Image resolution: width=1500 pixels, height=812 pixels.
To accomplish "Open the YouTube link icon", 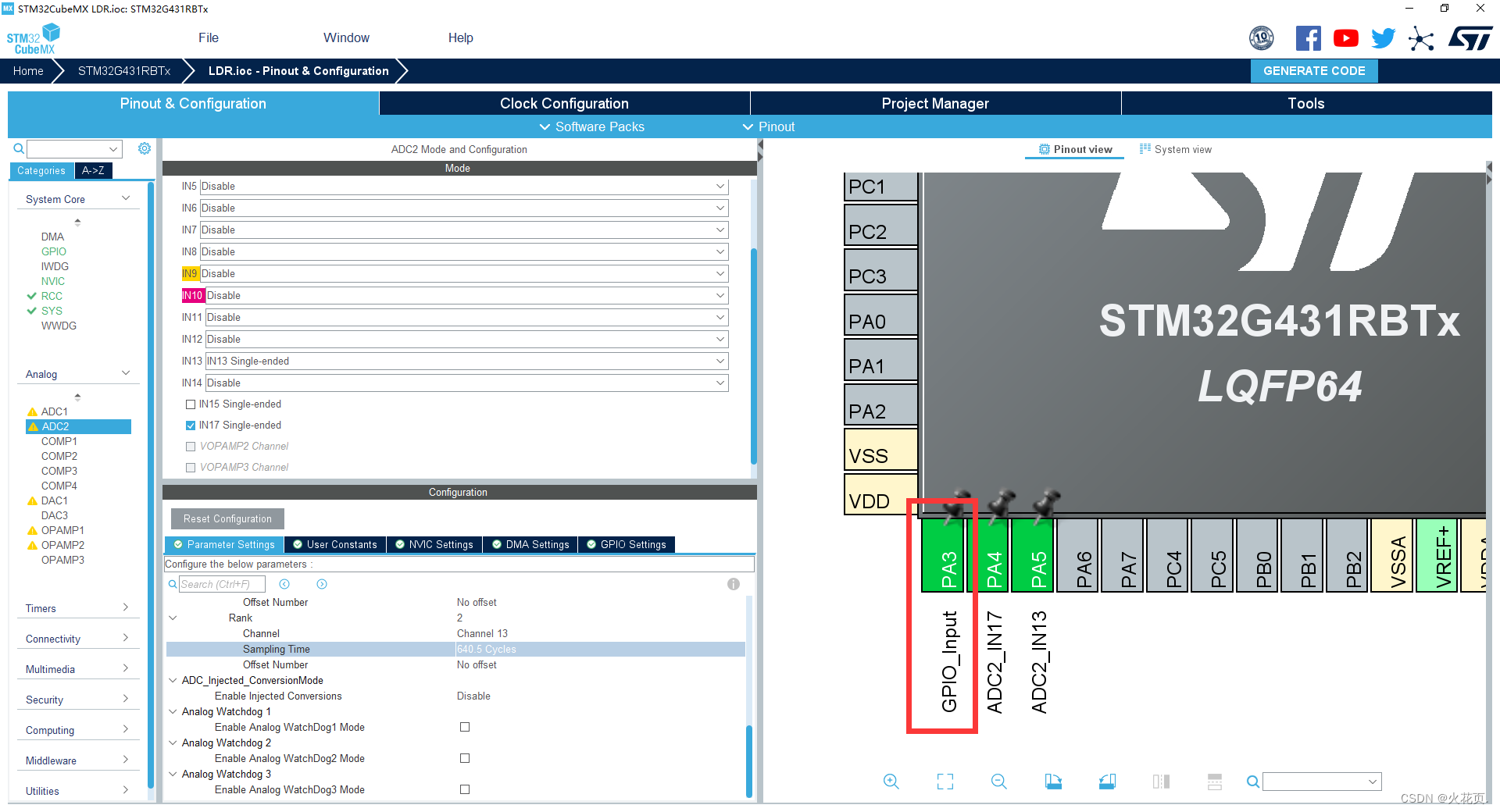I will [1345, 38].
